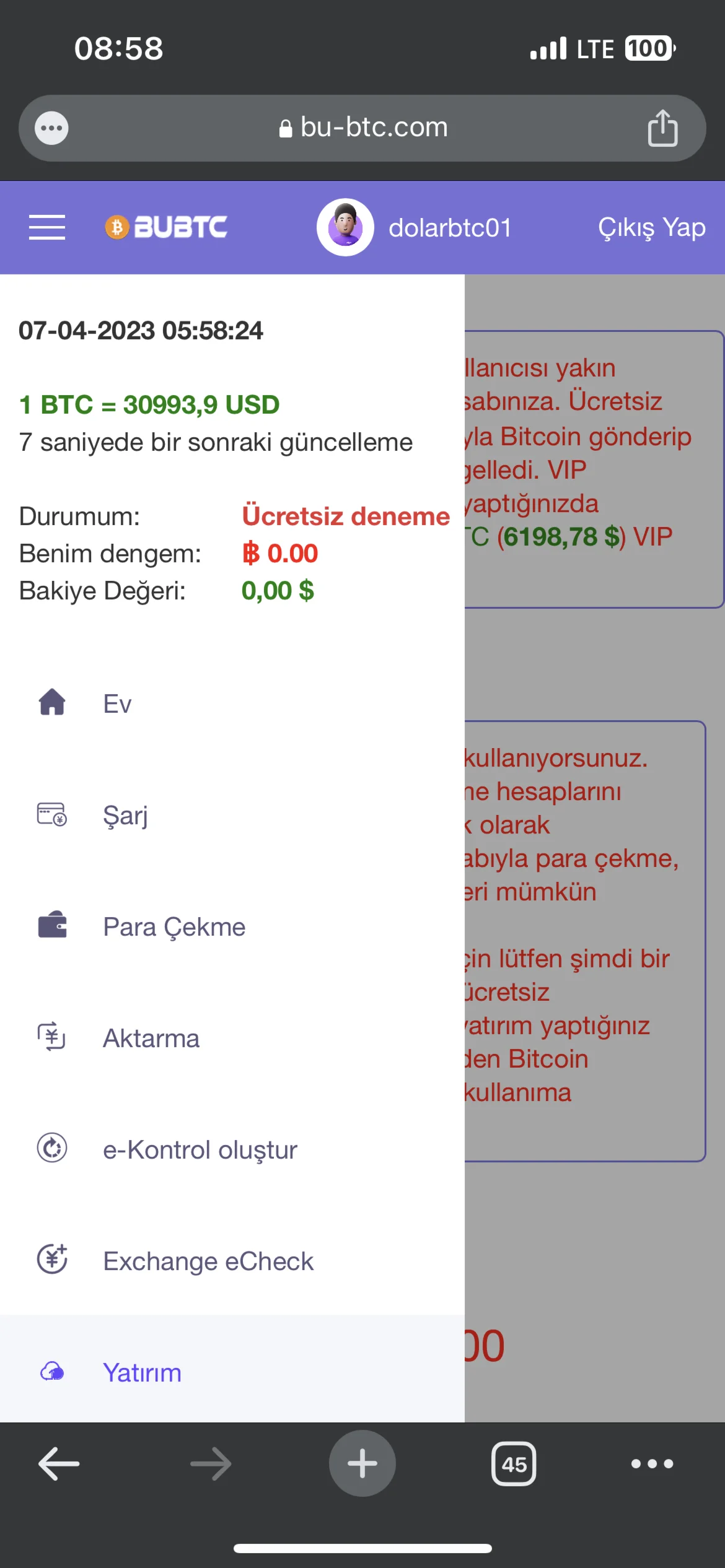The height and width of the screenshot is (1568, 725).
Task: Tap the bu-btc.com address bar
Action: tap(362, 128)
